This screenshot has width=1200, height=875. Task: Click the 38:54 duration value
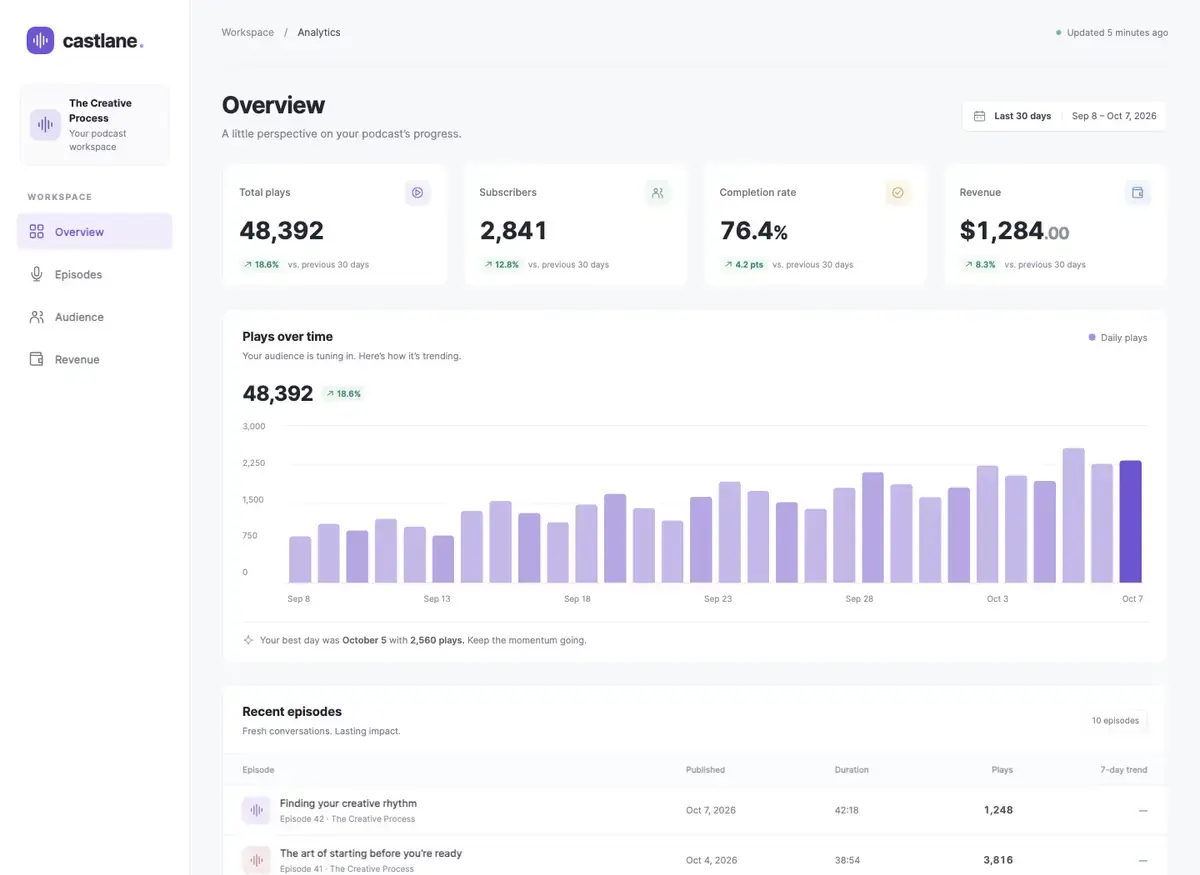(x=847, y=860)
